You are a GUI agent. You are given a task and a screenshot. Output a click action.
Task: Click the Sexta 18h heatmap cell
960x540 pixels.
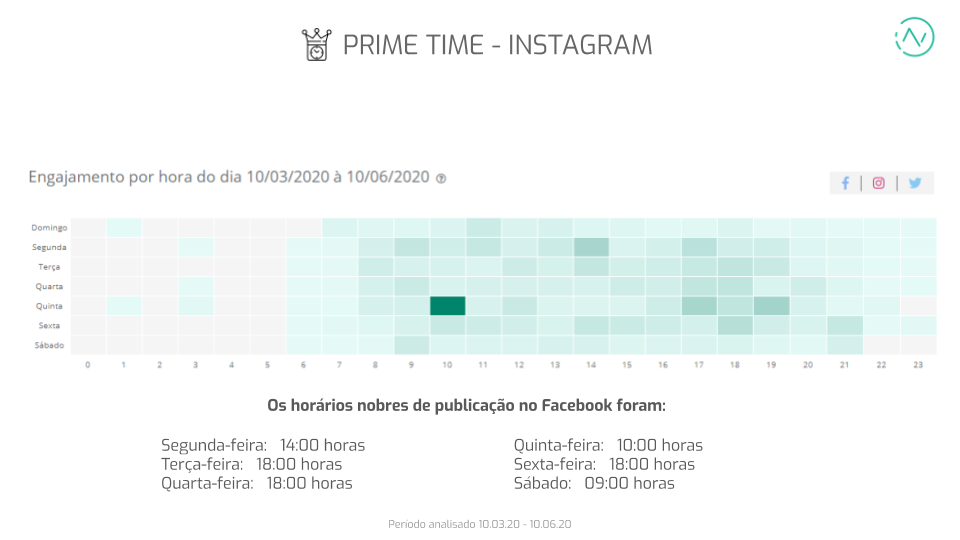click(735, 325)
